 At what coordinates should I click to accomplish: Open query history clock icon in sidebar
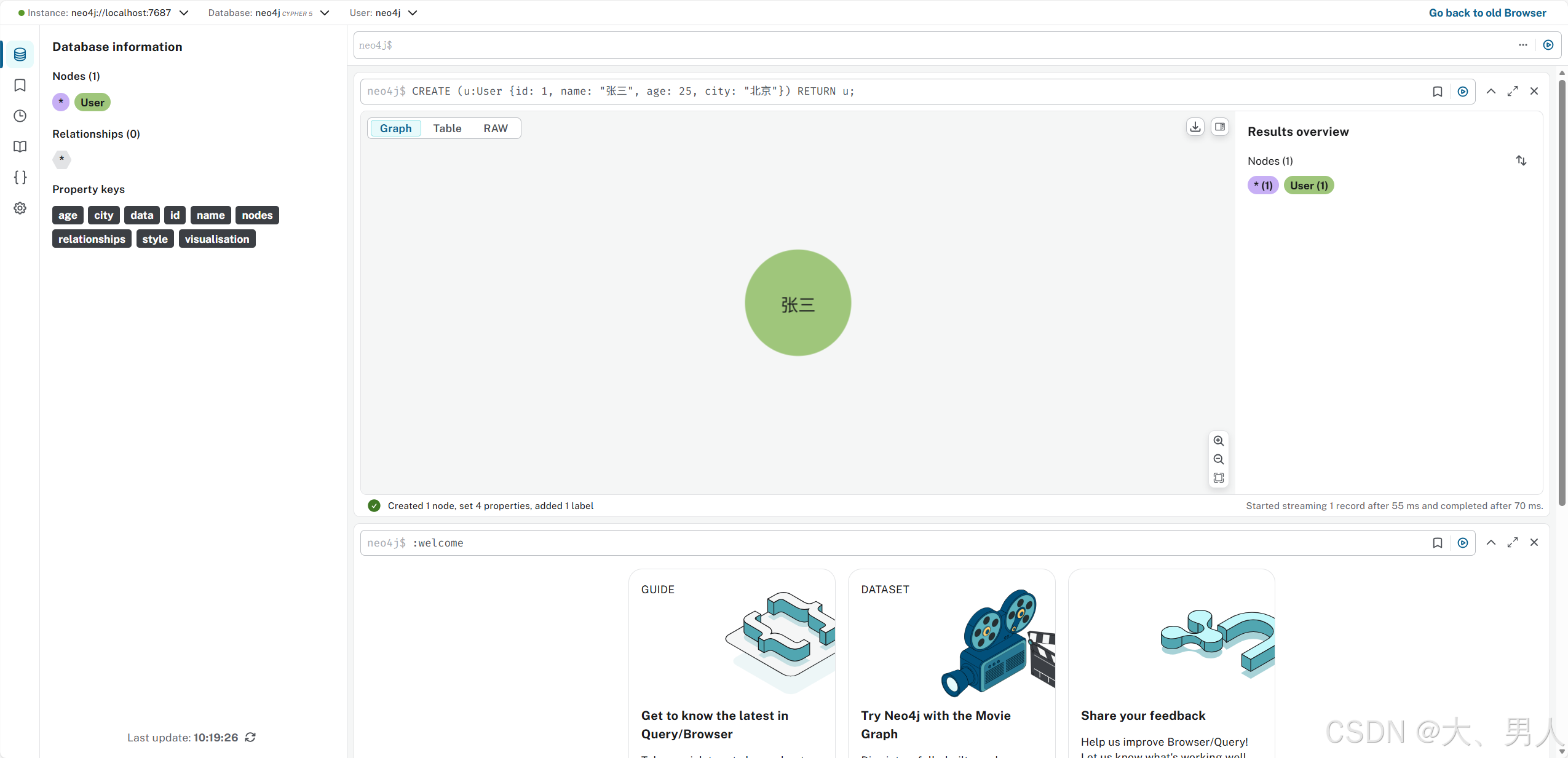[20, 116]
